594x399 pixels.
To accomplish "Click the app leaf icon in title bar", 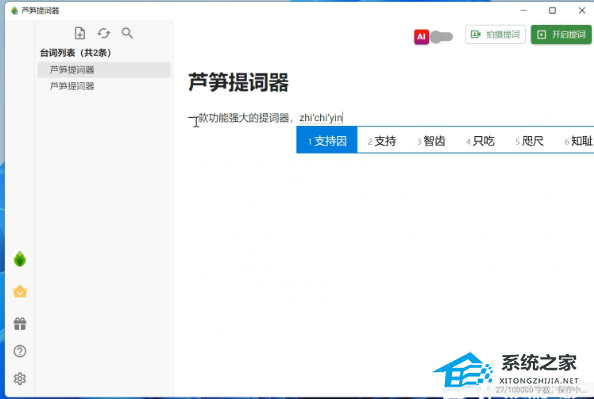I will [x=14, y=11].
